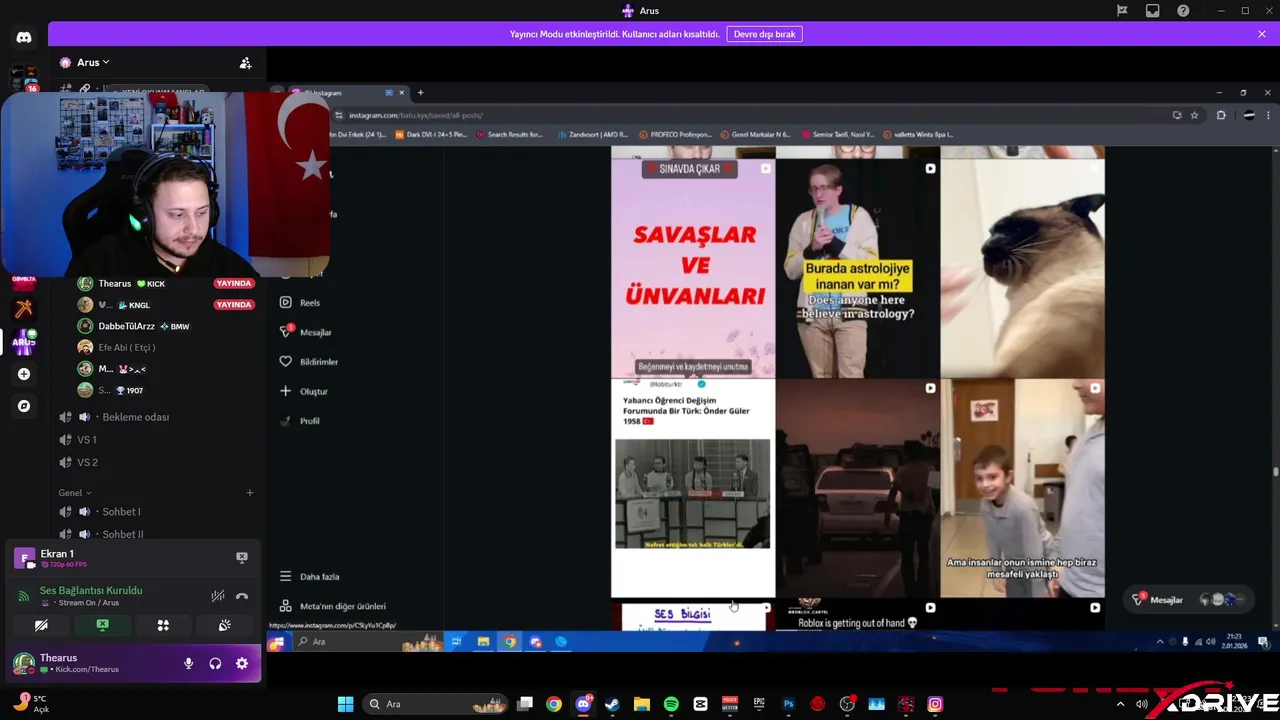Open Chrome from the Windows taskbar
This screenshot has height=720, width=1280.
point(554,704)
